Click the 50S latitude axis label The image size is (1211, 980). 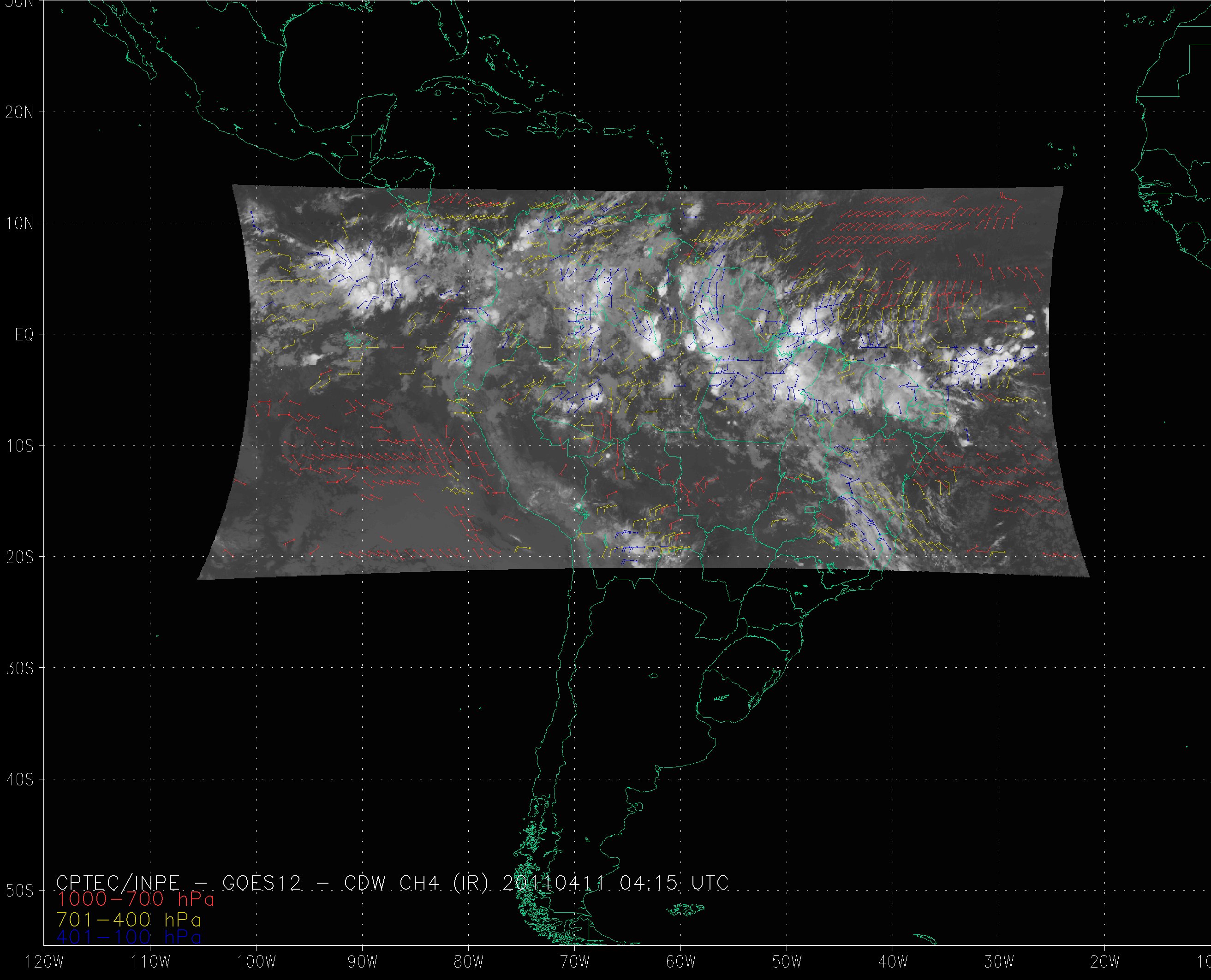pos(20,891)
